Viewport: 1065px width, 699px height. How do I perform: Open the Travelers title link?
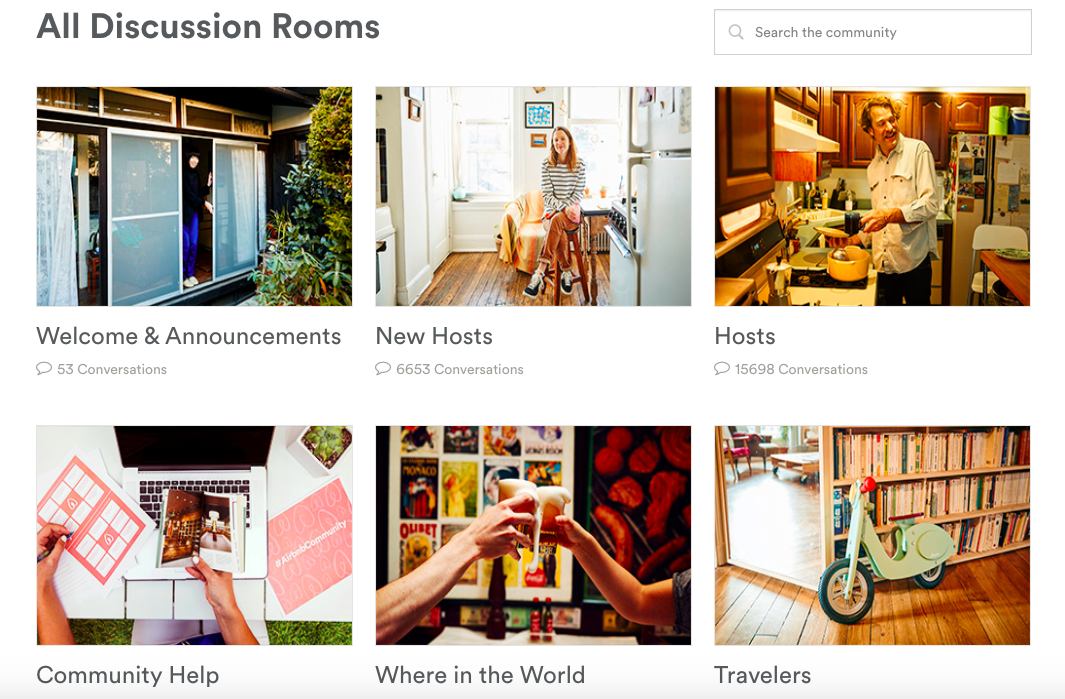763,675
